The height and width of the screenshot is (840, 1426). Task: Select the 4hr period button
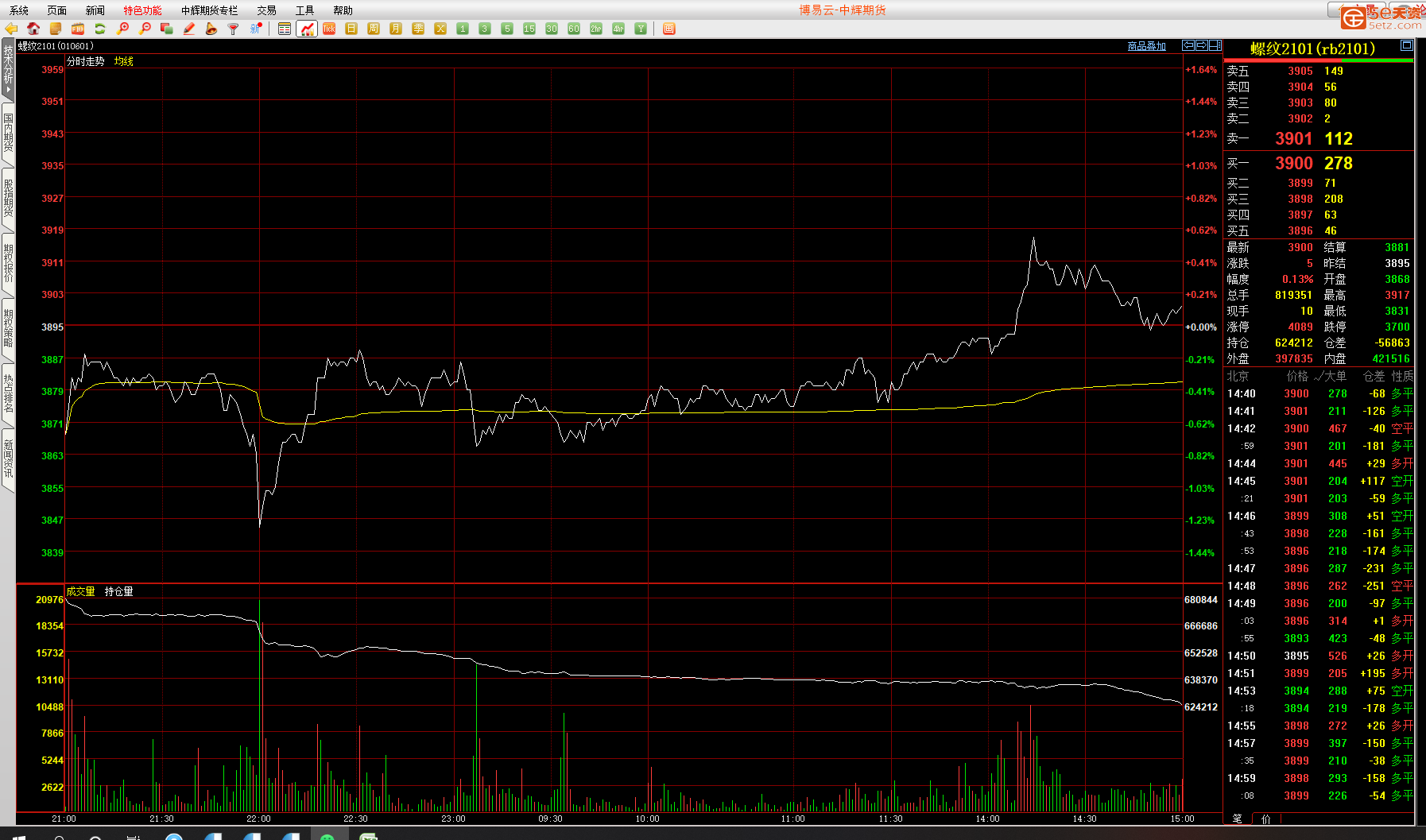[x=618, y=29]
